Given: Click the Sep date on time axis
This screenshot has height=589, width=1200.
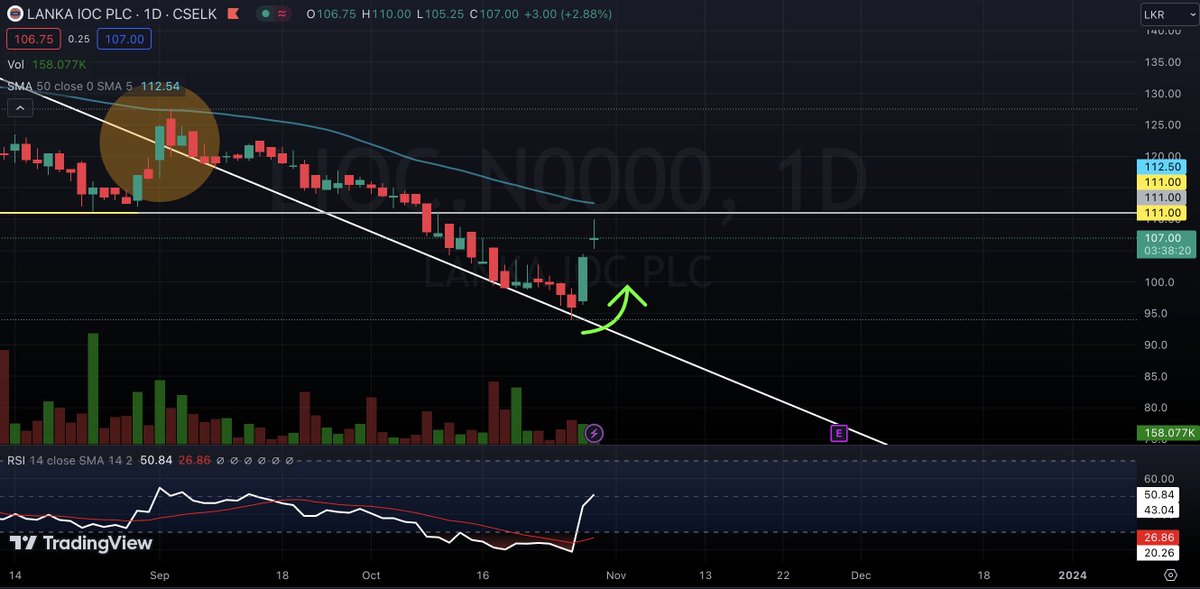Looking at the screenshot, I should (159, 575).
